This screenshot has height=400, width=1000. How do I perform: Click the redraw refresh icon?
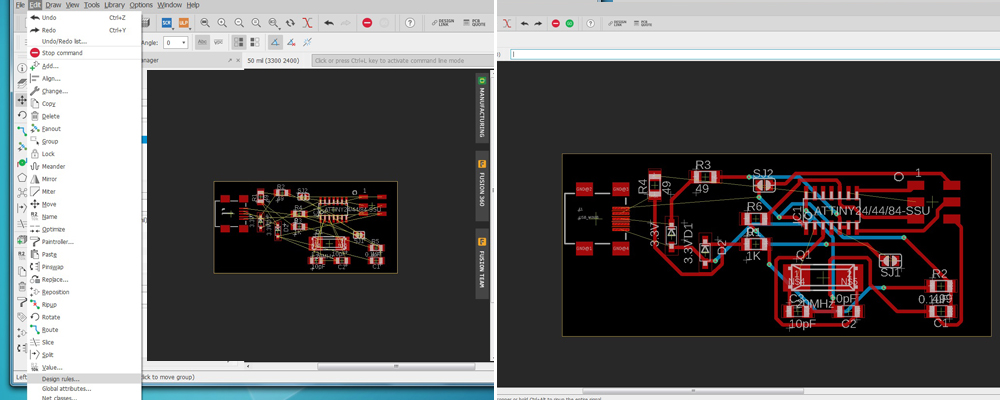(290, 23)
